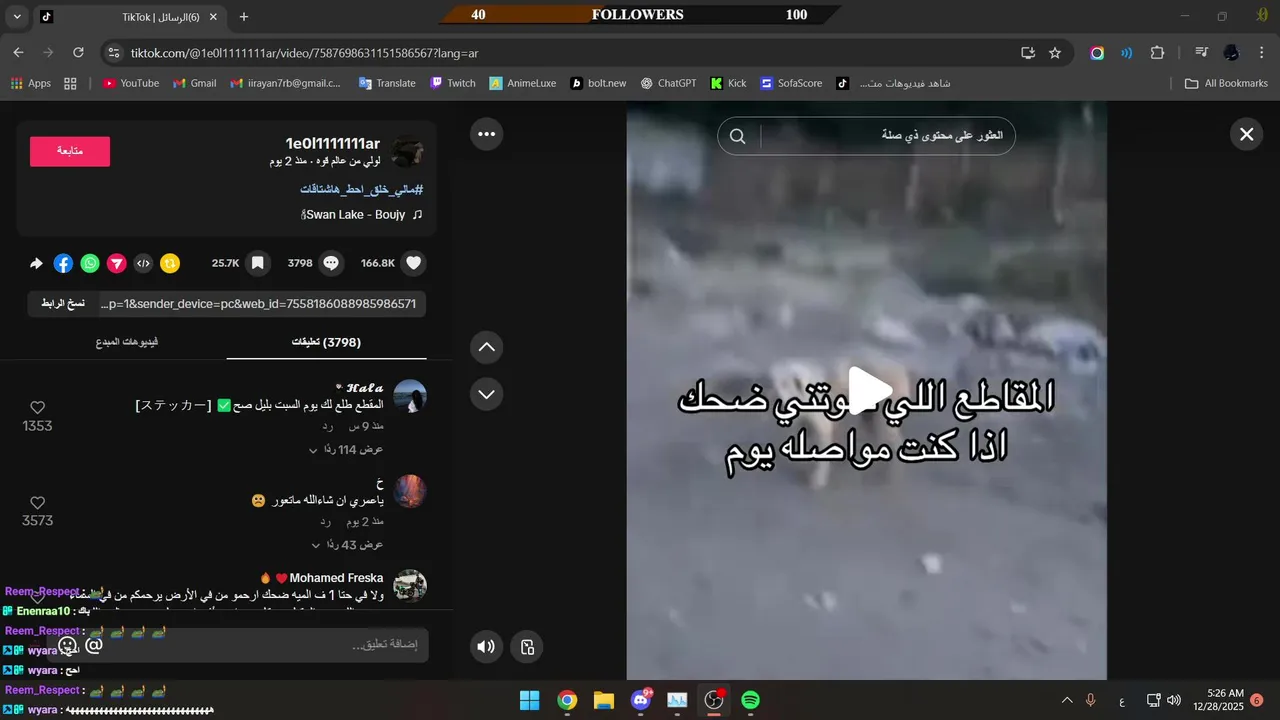This screenshot has height=720, width=1280.
Task: Switch to the تعليقات (3798) comments tab
Action: (326, 342)
